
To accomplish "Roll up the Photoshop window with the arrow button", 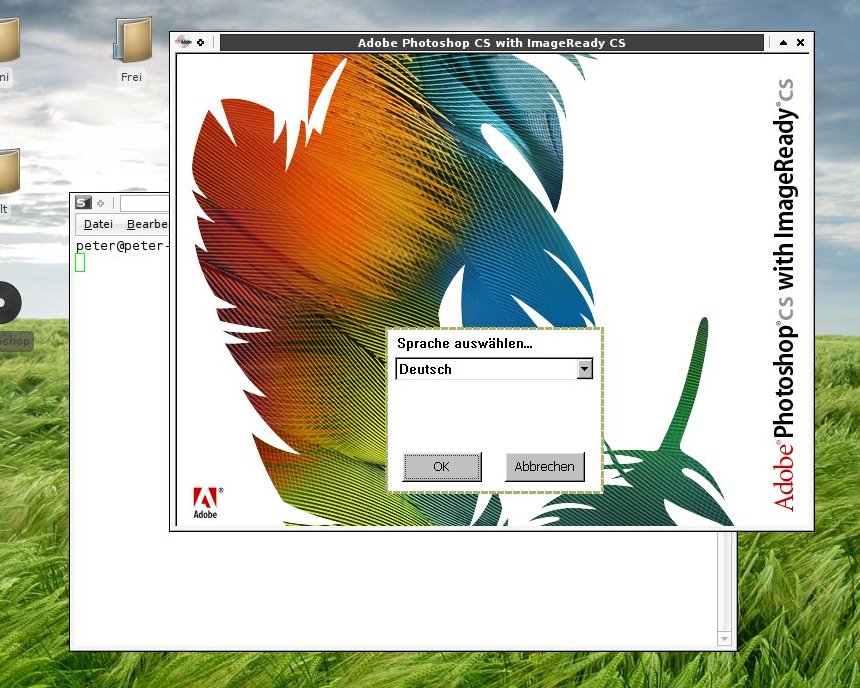I will click(x=783, y=42).
